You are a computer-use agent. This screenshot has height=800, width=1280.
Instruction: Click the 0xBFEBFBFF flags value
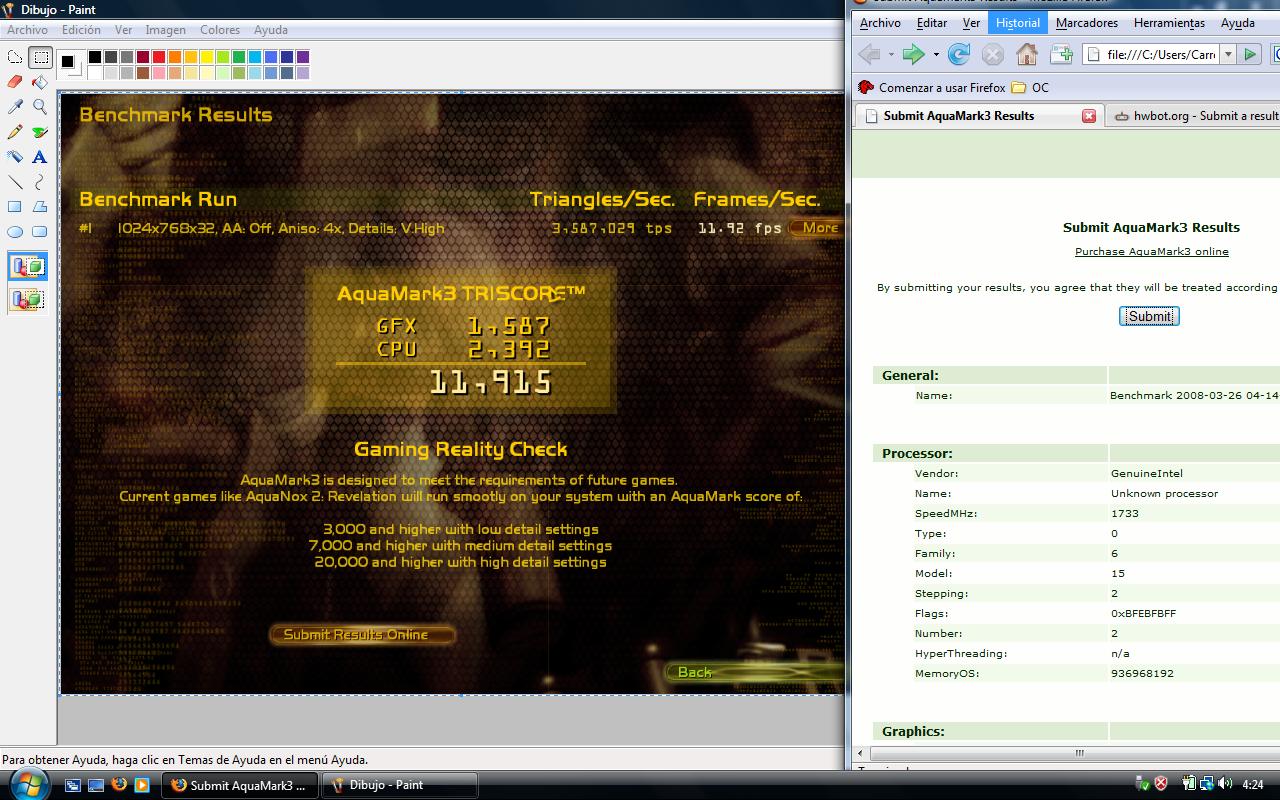(x=1143, y=614)
